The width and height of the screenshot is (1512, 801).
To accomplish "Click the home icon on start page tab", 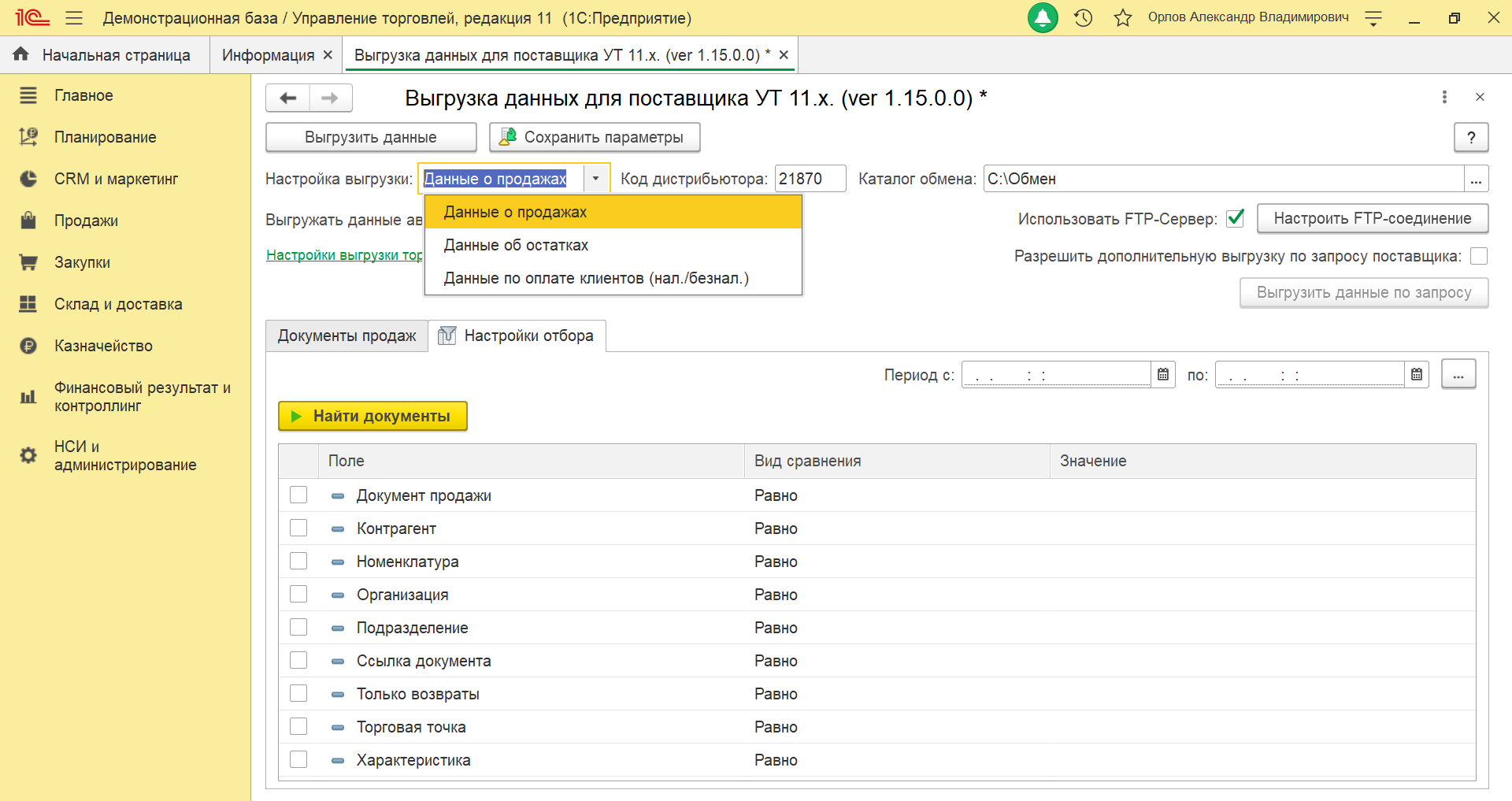I will click(x=21, y=54).
